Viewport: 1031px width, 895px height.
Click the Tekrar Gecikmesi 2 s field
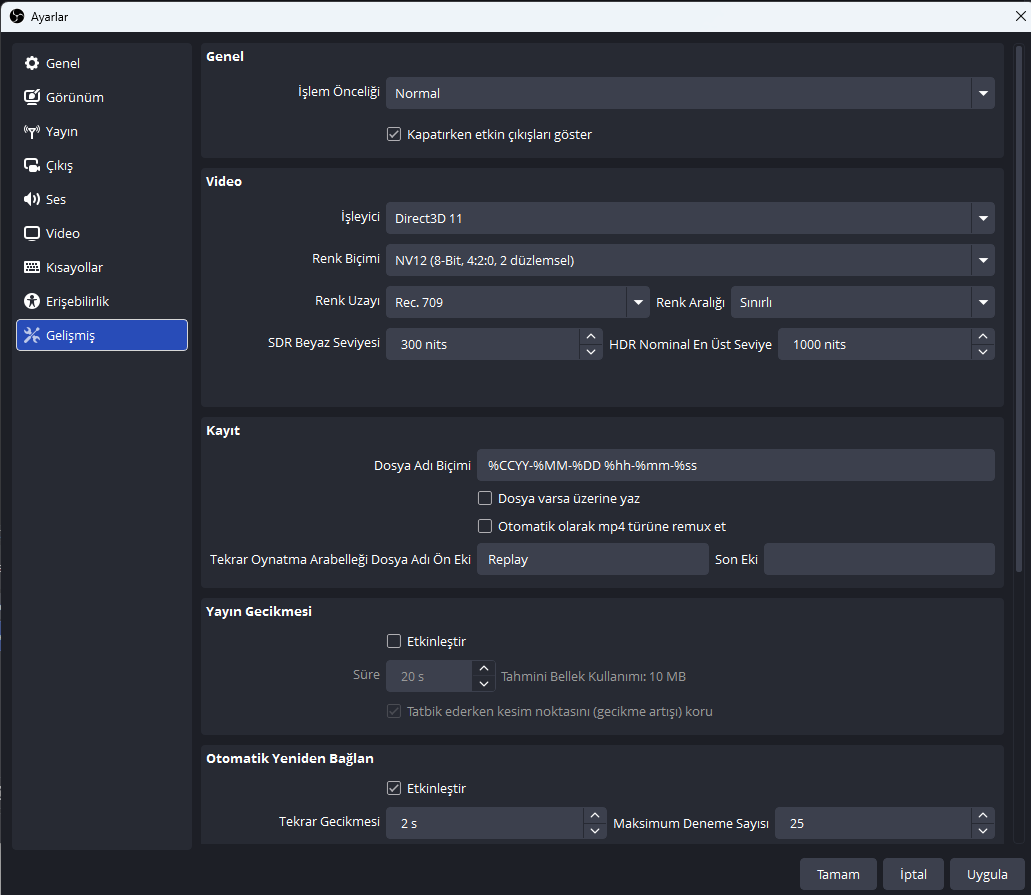(x=485, y=823)
